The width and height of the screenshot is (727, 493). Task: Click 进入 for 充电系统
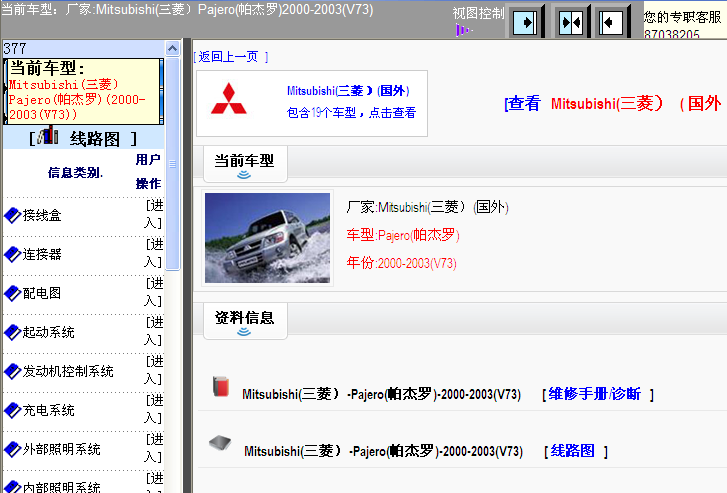click(x=153, y=409)
